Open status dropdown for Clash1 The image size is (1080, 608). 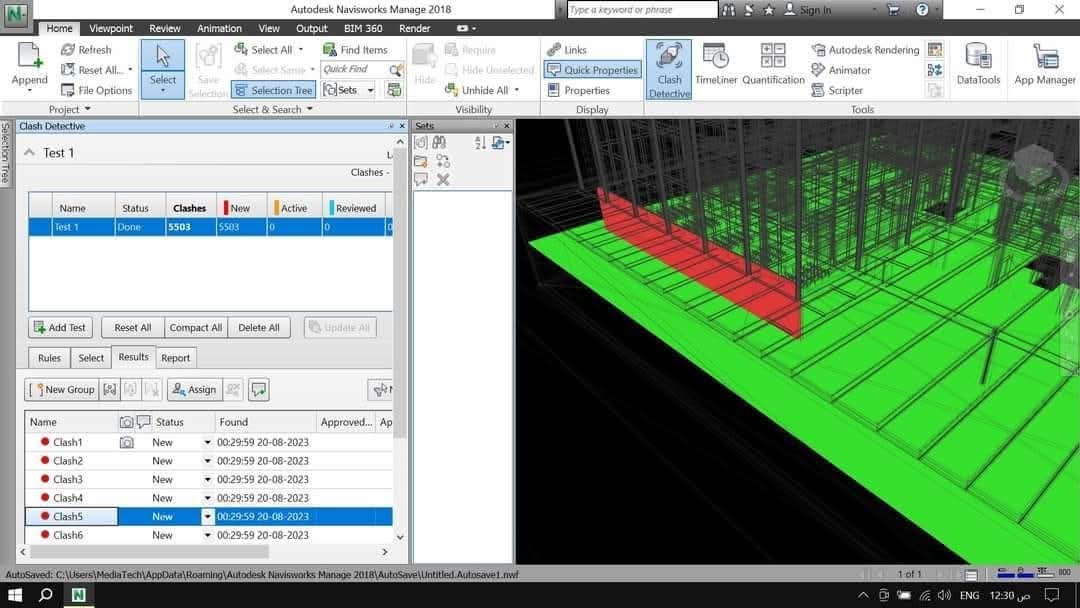pos(207,442)
